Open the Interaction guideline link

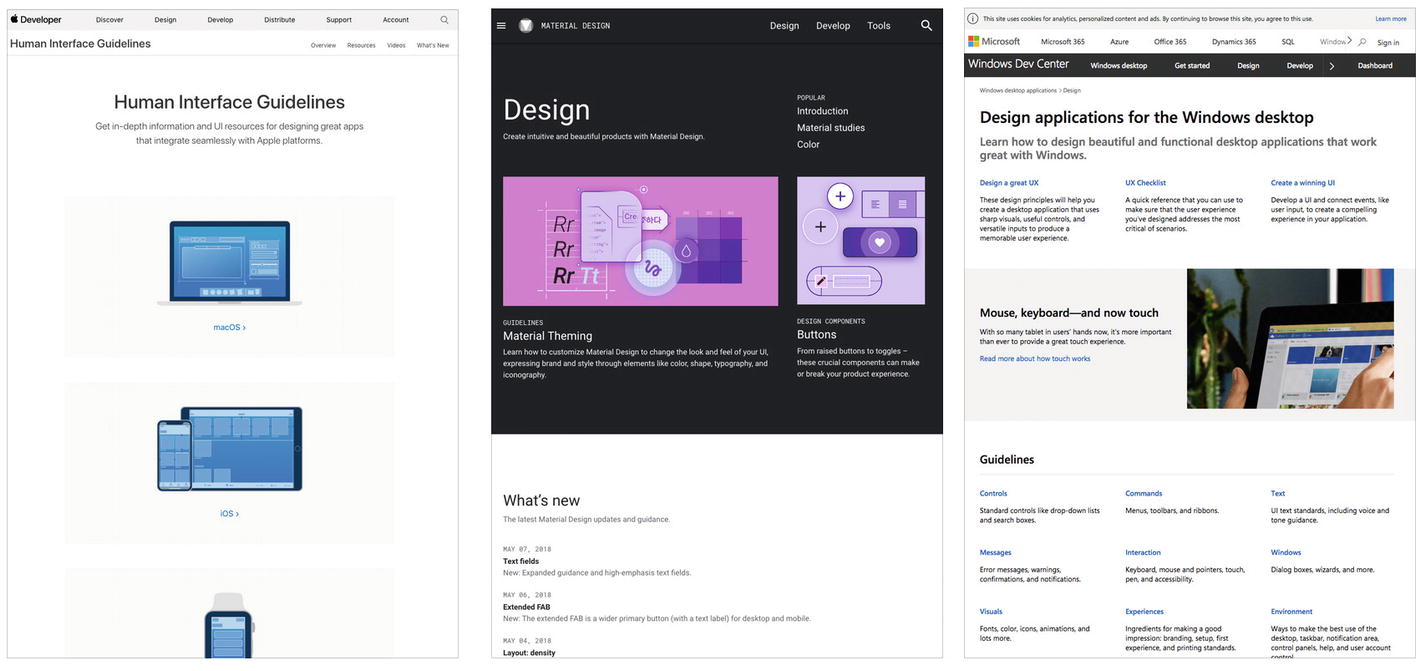coord(1143,552)
